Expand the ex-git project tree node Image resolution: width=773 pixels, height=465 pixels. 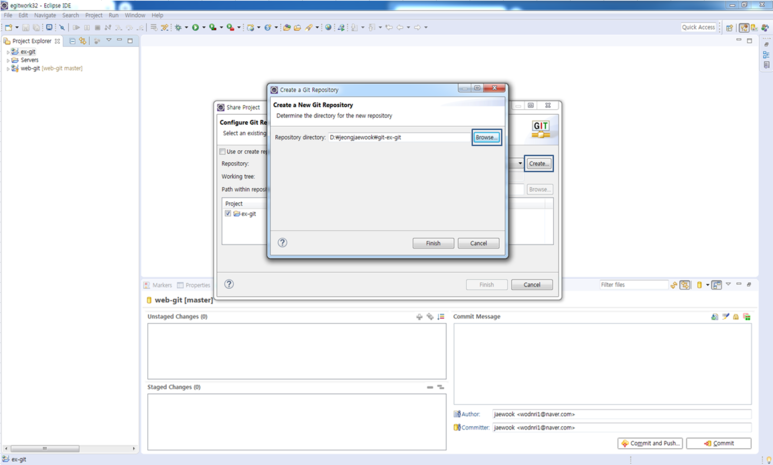point(7,52)
